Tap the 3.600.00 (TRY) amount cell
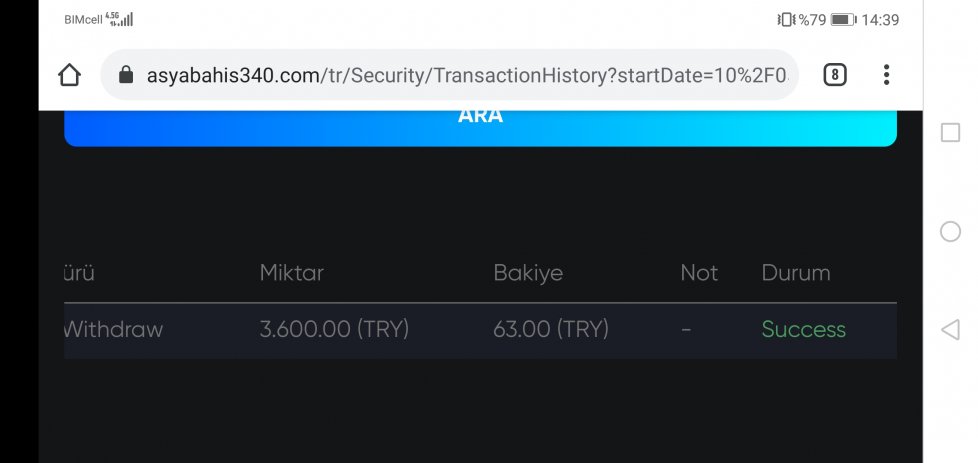Image resolution: width=978 pixels, height=463 pixels. click(334, 329)
